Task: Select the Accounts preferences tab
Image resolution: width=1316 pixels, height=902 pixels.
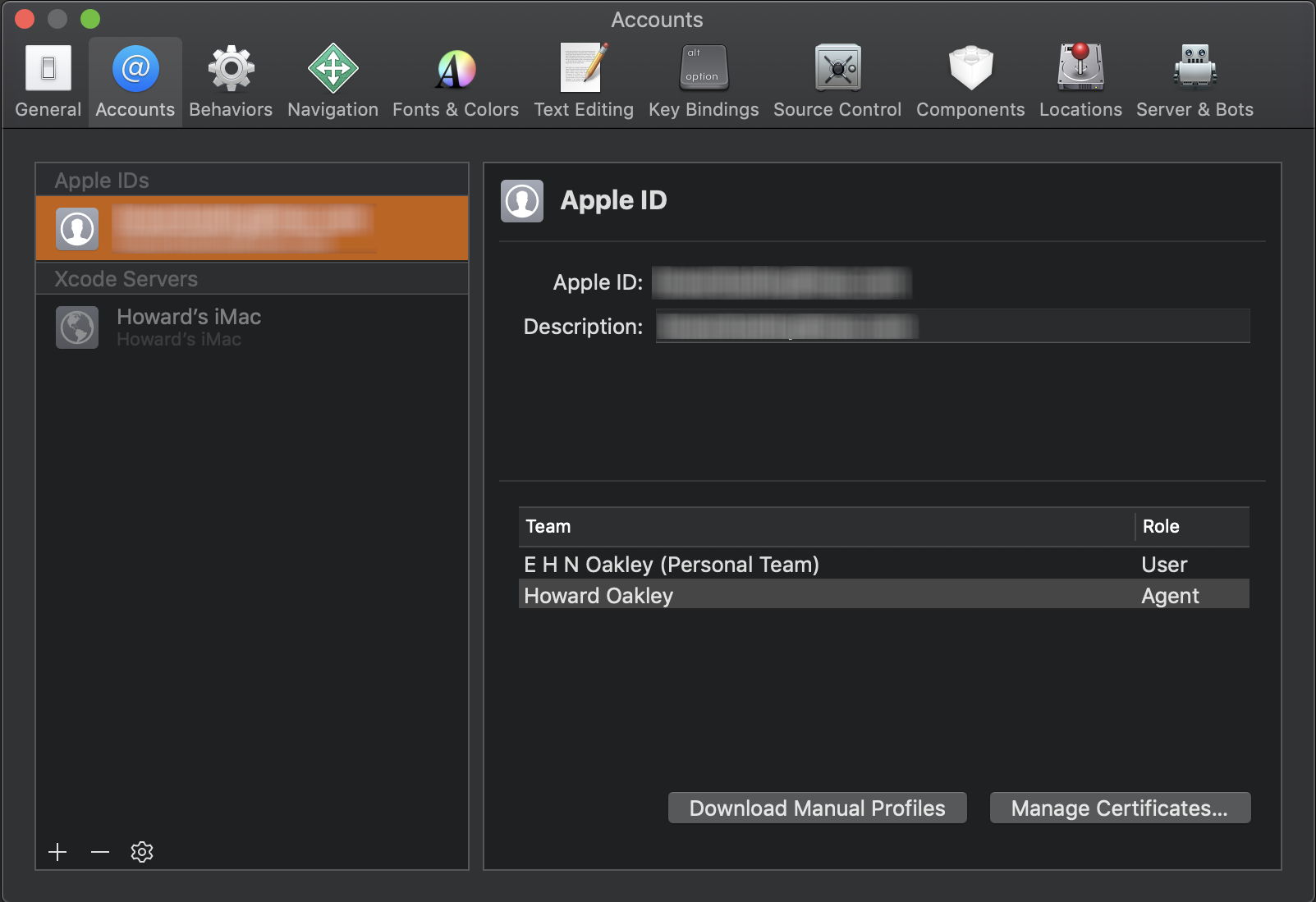Action: 135,82
